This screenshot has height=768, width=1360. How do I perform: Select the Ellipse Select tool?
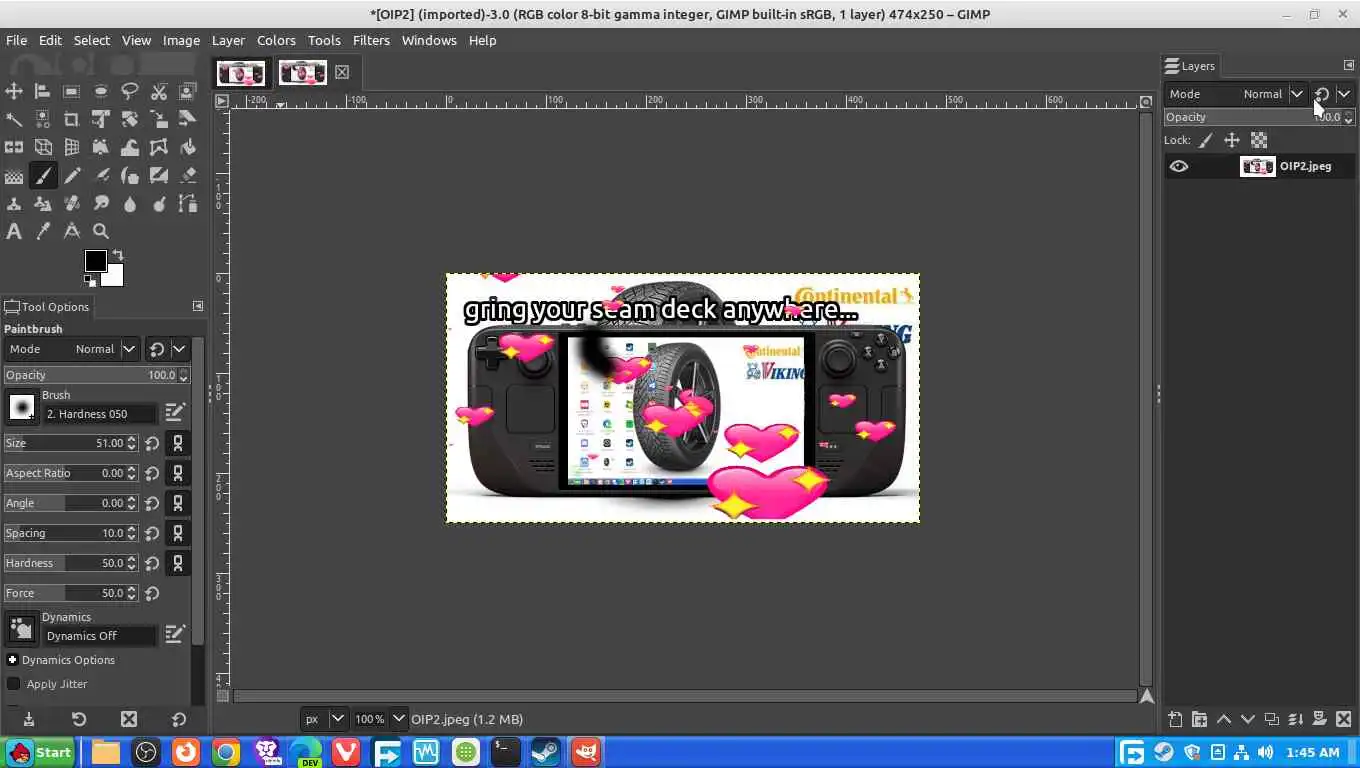coord(101,91)
